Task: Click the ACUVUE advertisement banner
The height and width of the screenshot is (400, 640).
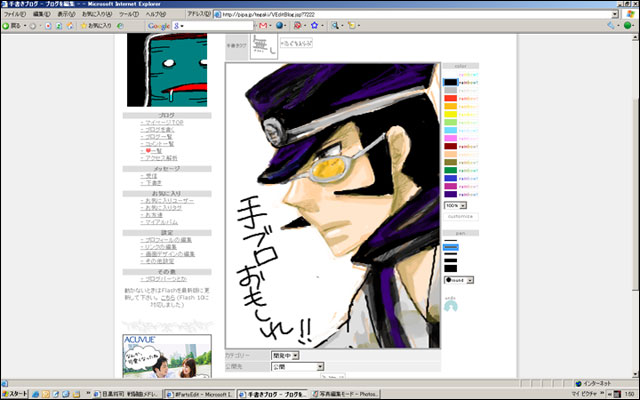Action: click(x=167, y=356)
